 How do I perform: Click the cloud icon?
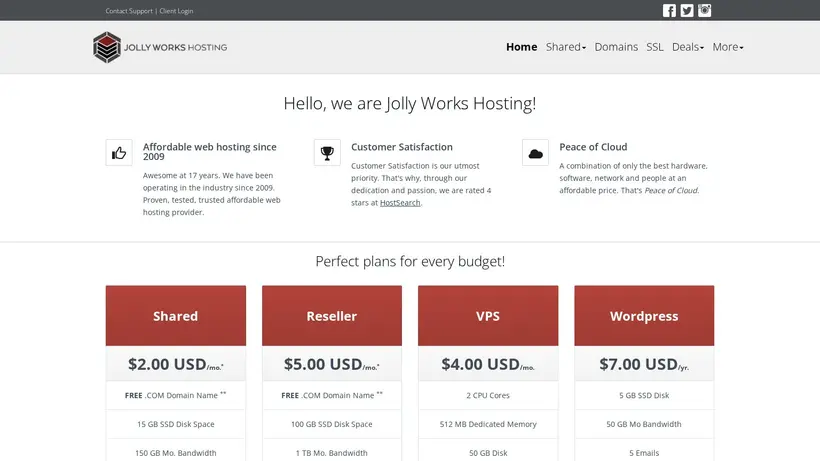tap(535, 153)
